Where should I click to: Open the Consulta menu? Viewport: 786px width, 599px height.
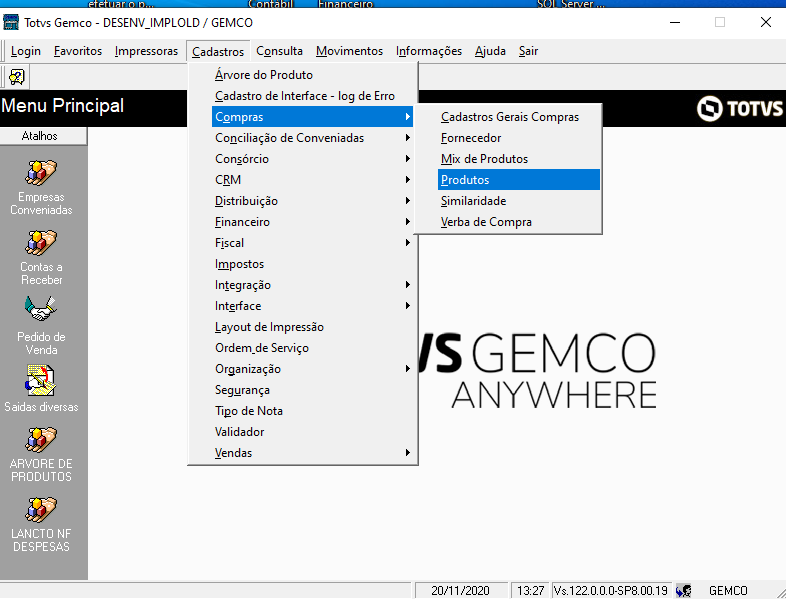point(279,51)
